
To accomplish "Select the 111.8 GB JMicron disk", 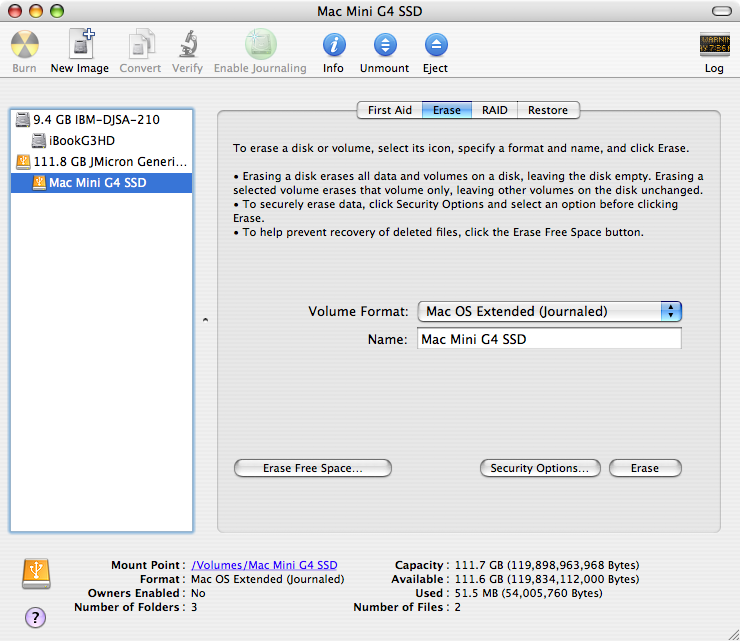I will click(x=101, y=162).
